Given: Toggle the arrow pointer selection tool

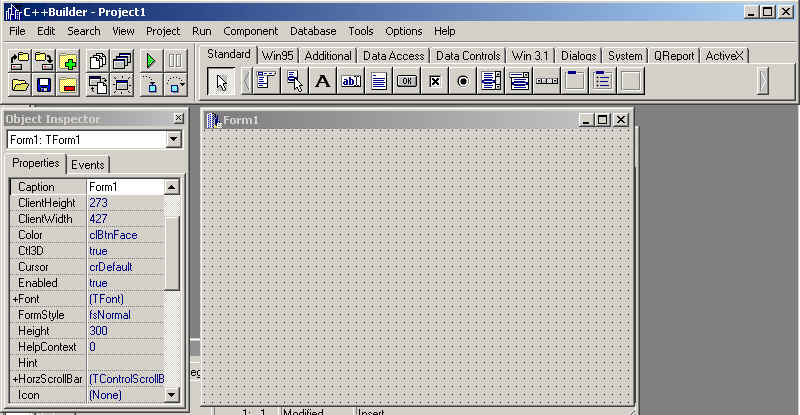Looking at the screenshot, I should pos(221,82).
